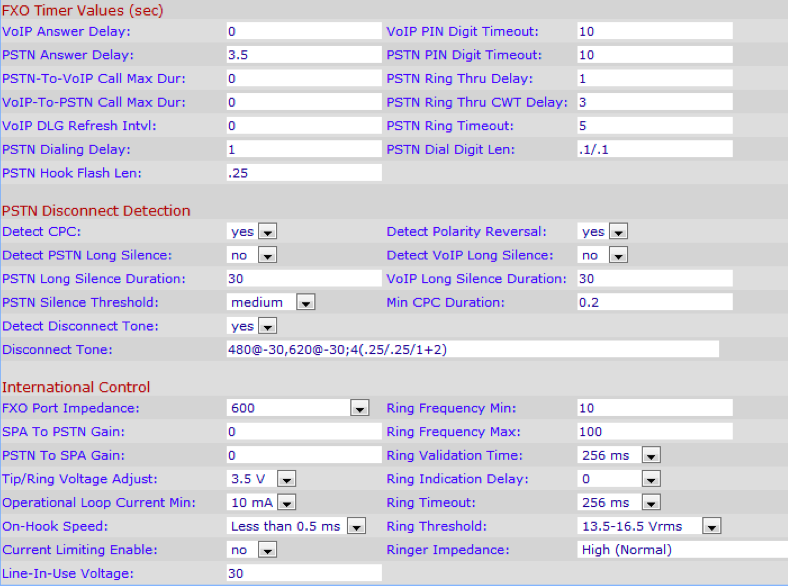The image size is (788, 586).
Task: Open the Detect CPC dropdown
Action: pyautogui.click(x=252, y=232)
